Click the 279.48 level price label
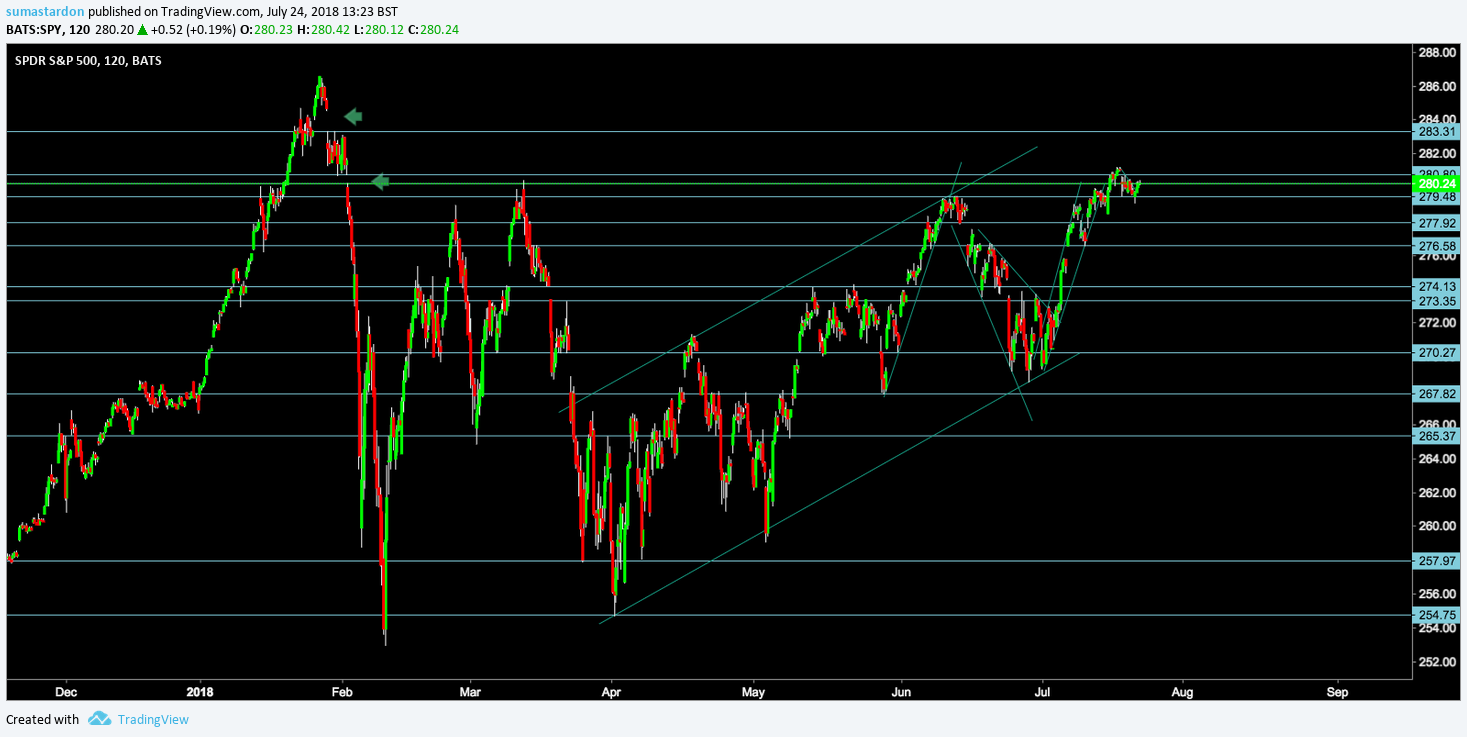Image resolution: width=1467 pixels, height=737 pixels. [x=1435, y=197]
